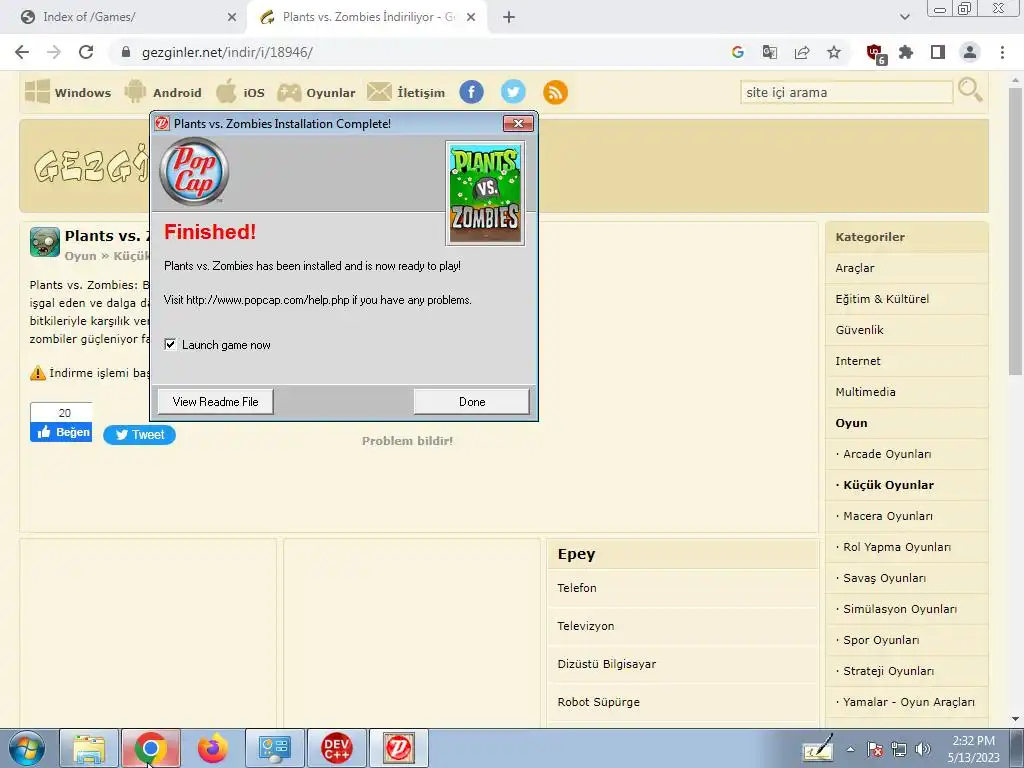Click the Chrome taskbar icon
Image resolution: width=1024 pixels, height=768 pixels.
click(151, 748)
